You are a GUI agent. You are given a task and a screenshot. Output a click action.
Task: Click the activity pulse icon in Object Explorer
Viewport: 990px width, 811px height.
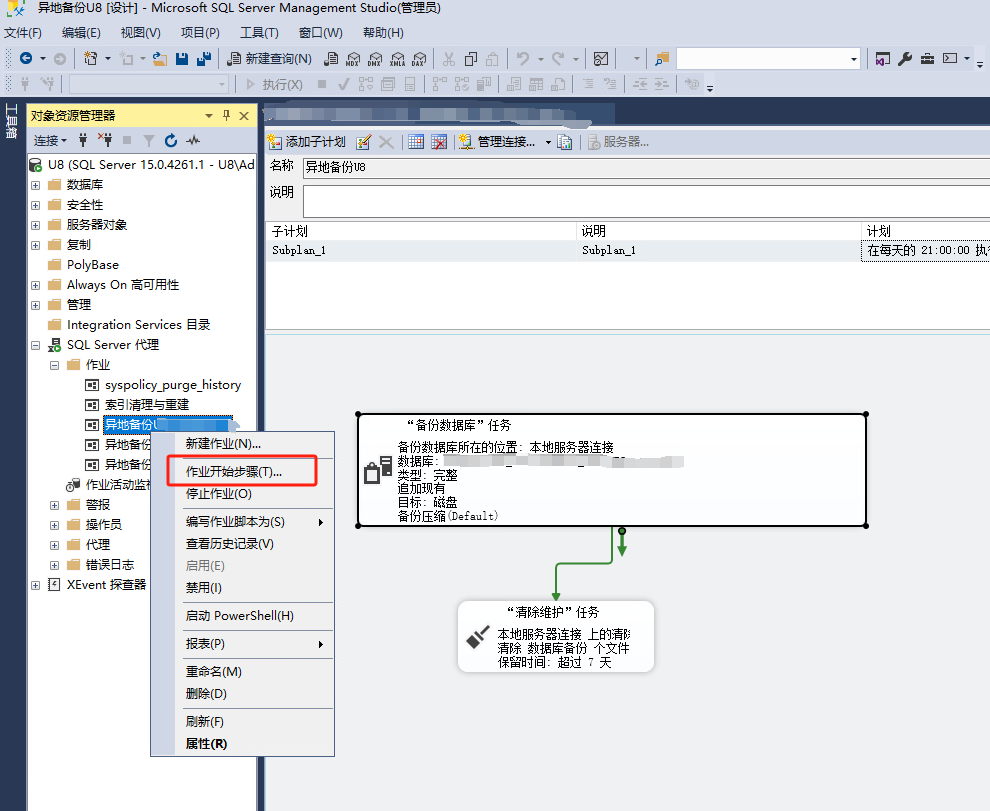pyautogui.click(x=193, y=140)
